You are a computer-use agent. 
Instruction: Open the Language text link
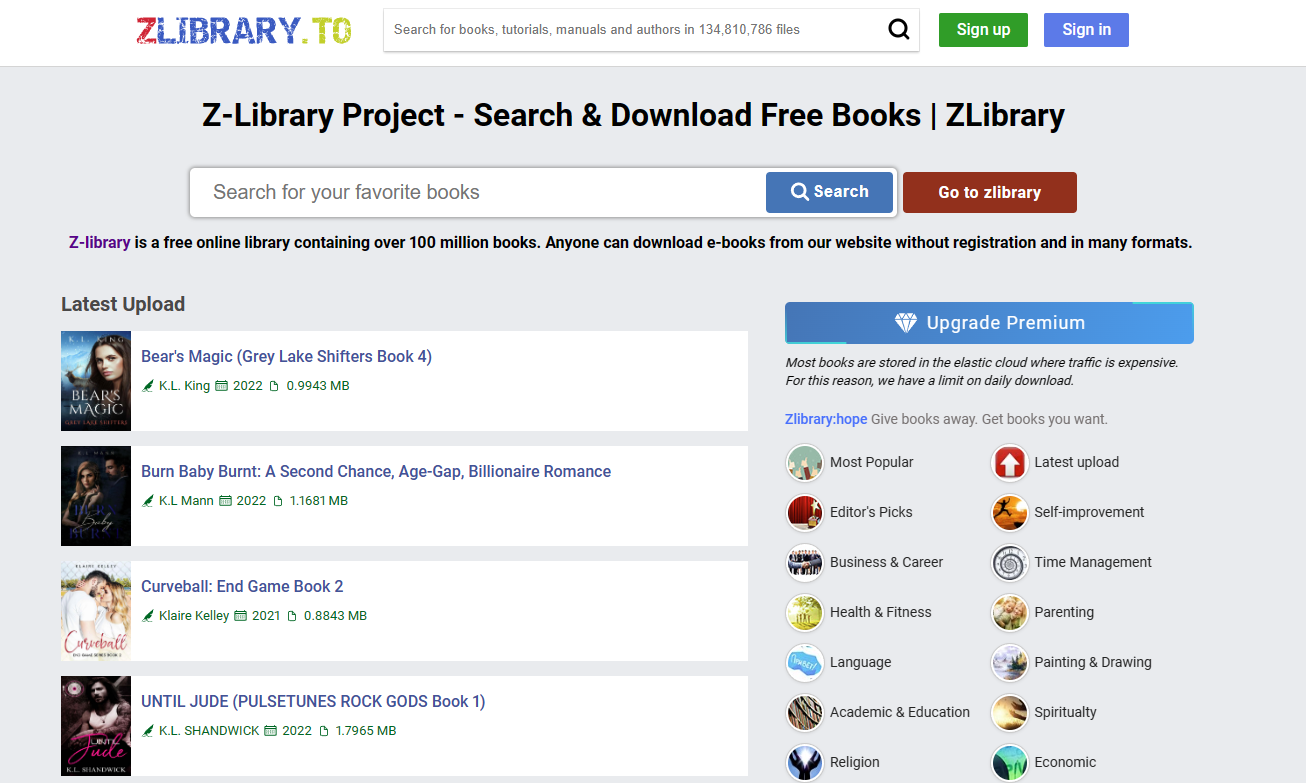(860, 662)
